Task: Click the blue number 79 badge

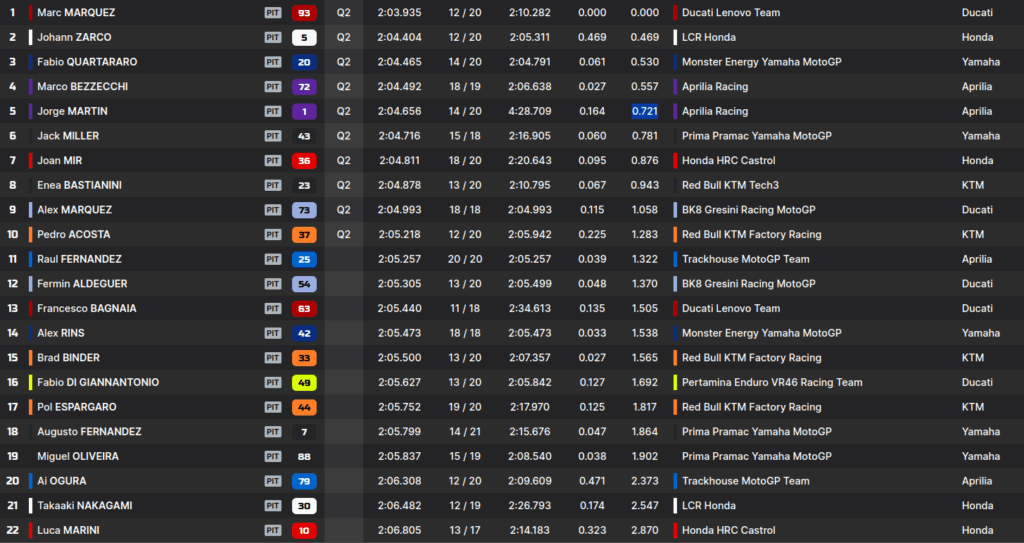Action: 304,481
